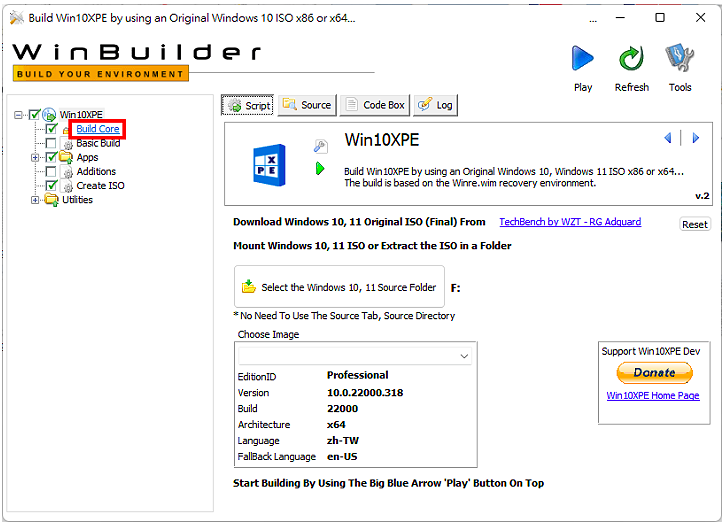Click the version value 10.0.22000.318
Image resolution: width=726 pixels, height=528 pixels.
(x=365, y=393)
